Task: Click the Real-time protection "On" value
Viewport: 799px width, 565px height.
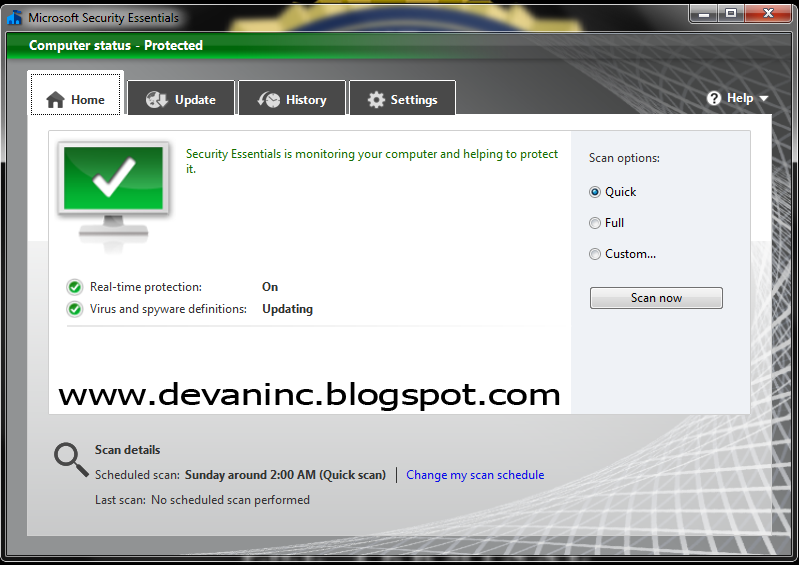Action: (270, 287)
